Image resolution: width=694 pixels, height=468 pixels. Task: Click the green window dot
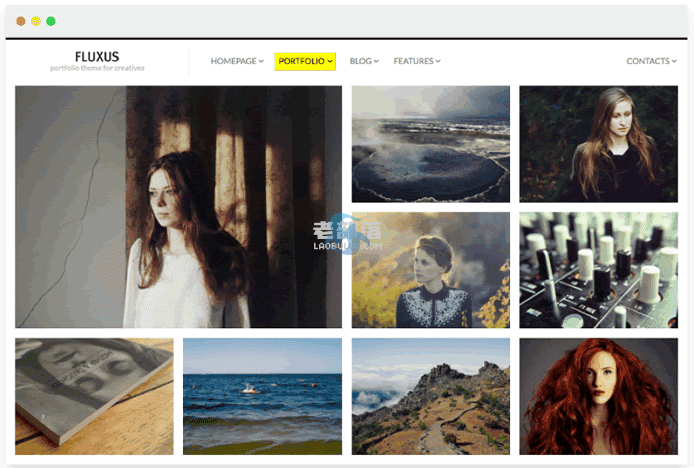(x=51, y=21)
